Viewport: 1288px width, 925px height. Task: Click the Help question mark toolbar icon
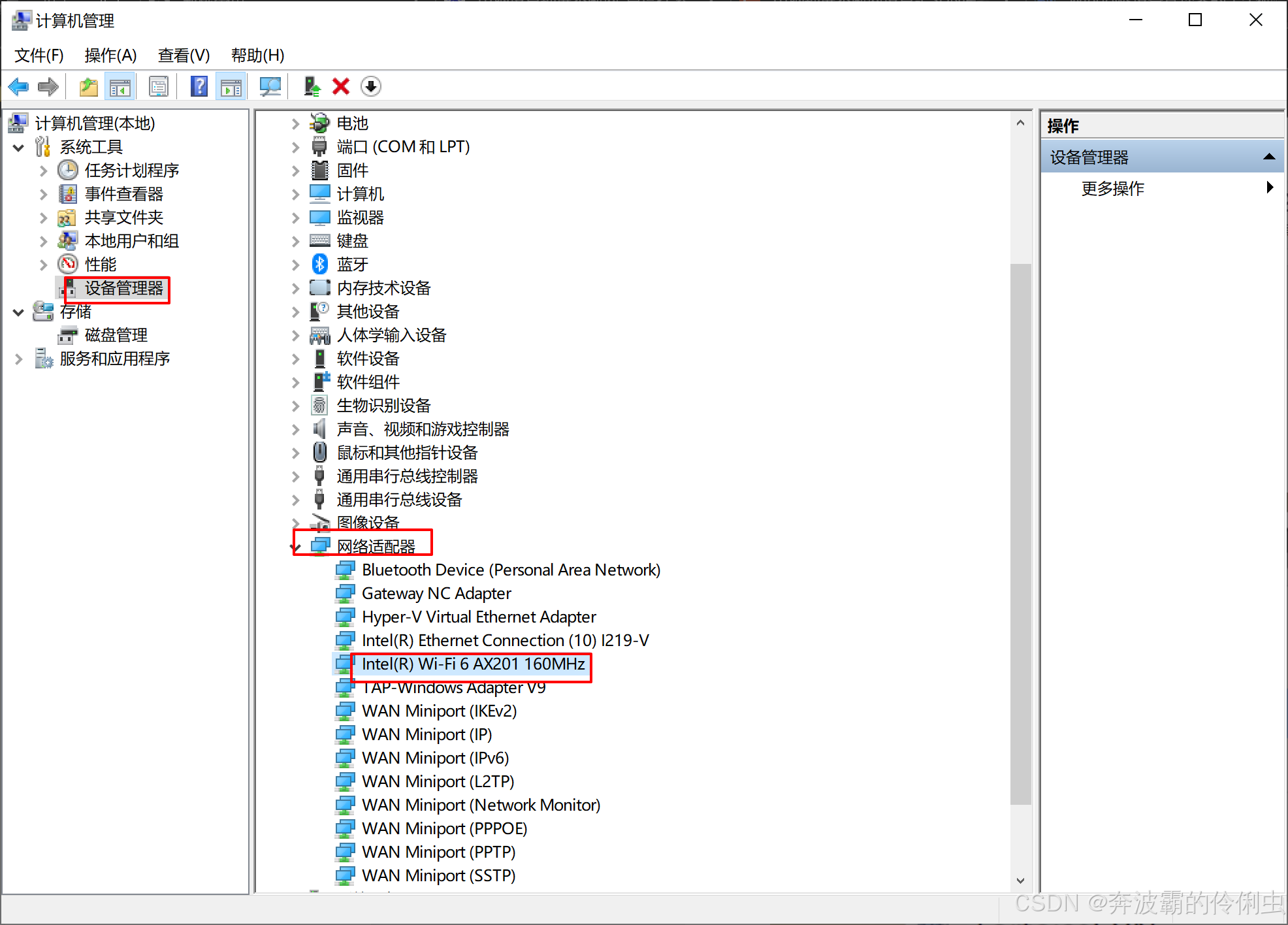click(199, 86)
